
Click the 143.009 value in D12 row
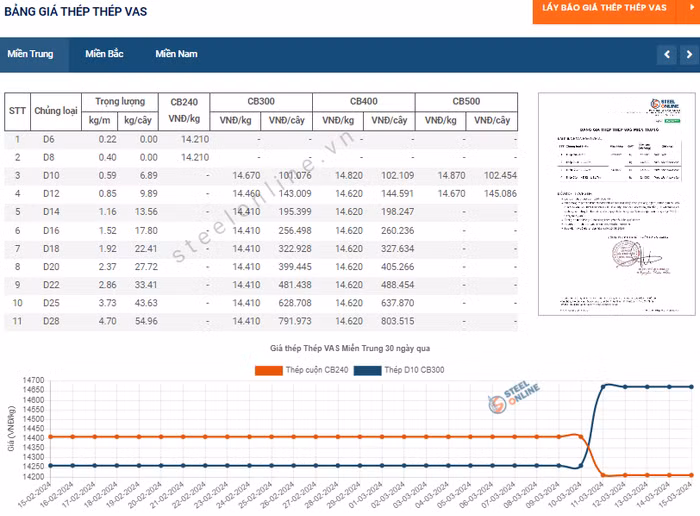pyautogui.click(x=295, y=194)
